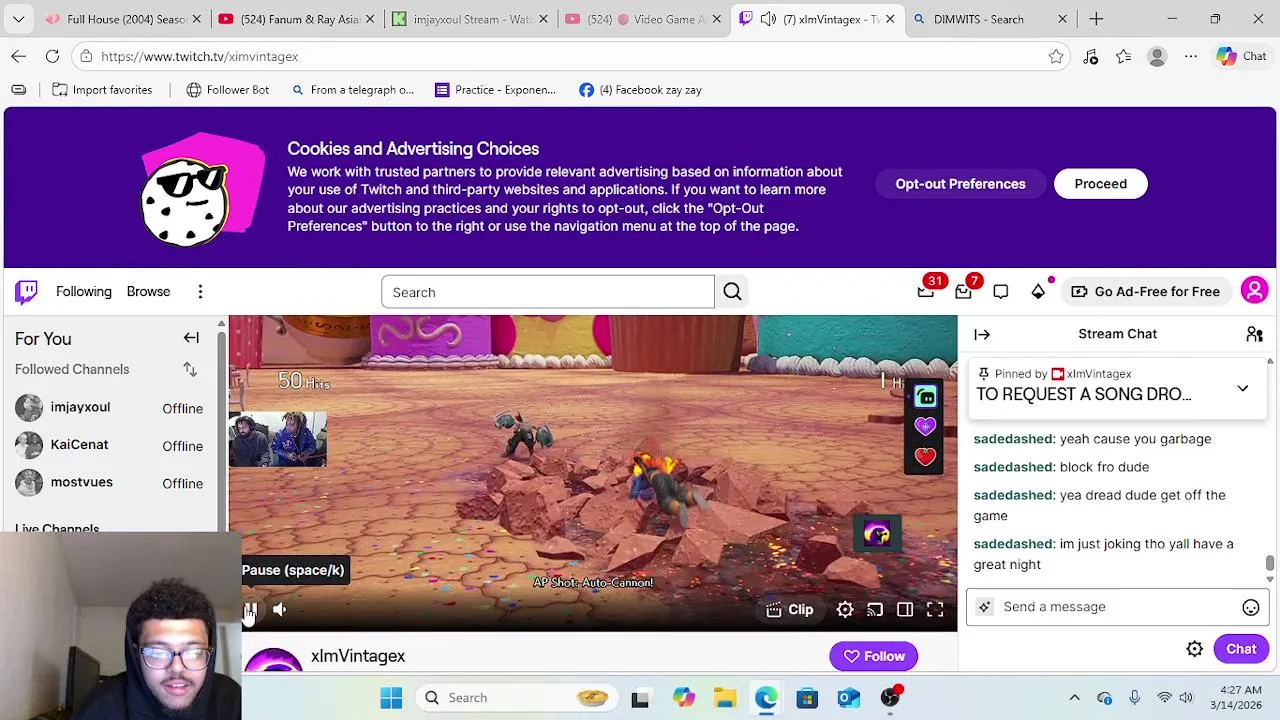Open Import favorites bookmark
The height and width of the screenshot is (720, 1280).
pyautogui.click(x=102, y=90)
